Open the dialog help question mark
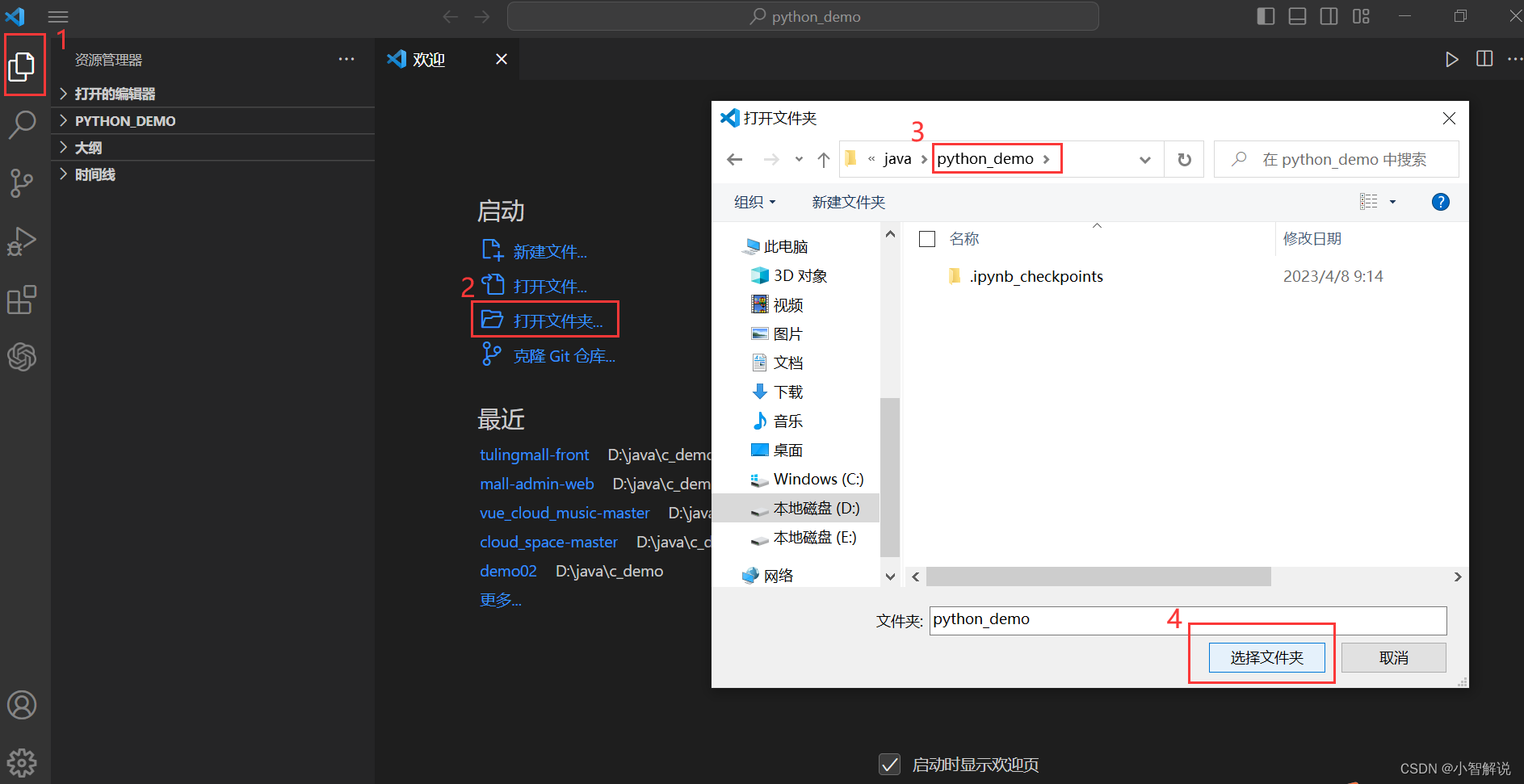 point(1440,202)
